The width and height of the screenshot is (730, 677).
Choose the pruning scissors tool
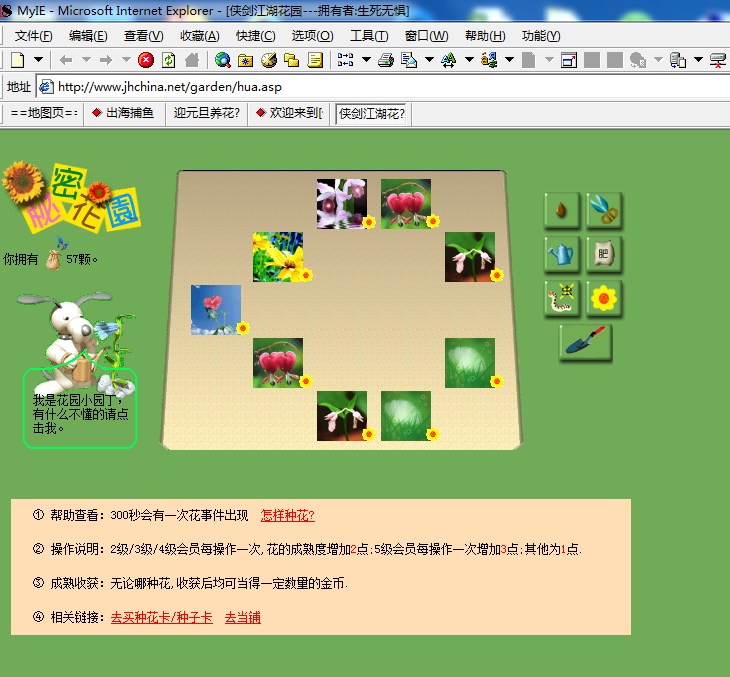tap(604, 210)
